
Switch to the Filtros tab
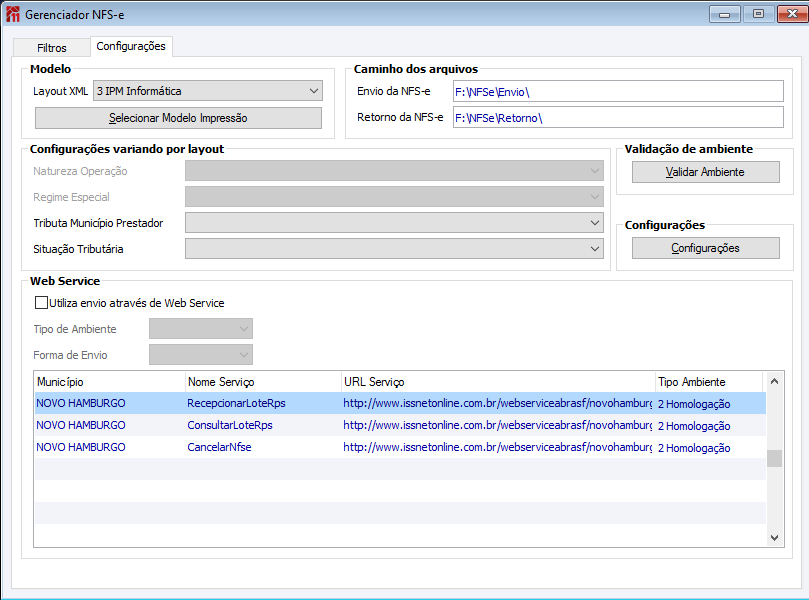point(52,48)
